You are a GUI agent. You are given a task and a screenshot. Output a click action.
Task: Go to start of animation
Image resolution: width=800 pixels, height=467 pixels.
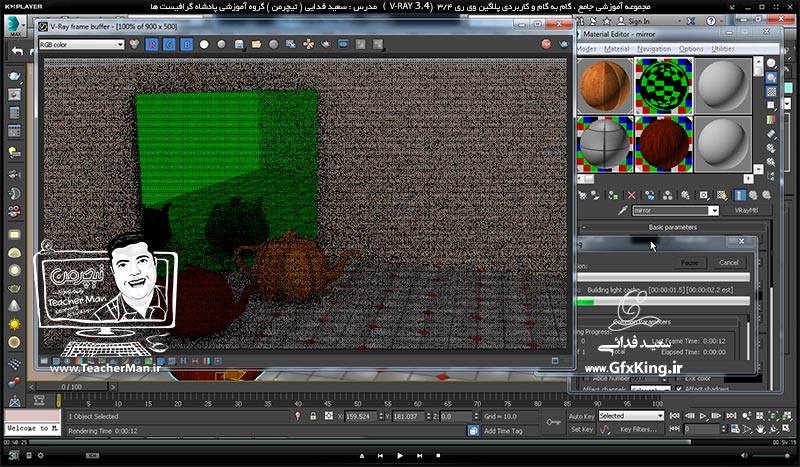(x=674, y=416)
